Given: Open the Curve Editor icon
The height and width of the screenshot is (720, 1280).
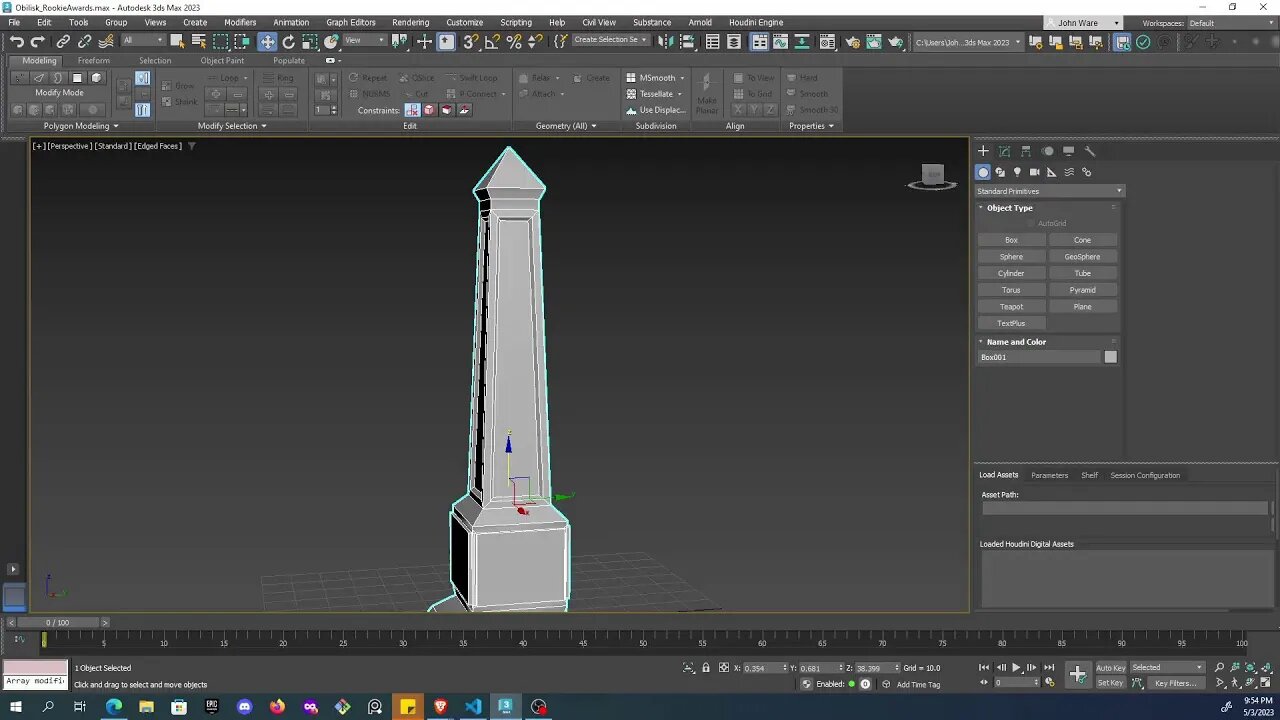Looking at the screenshot, I should (780, 42).
